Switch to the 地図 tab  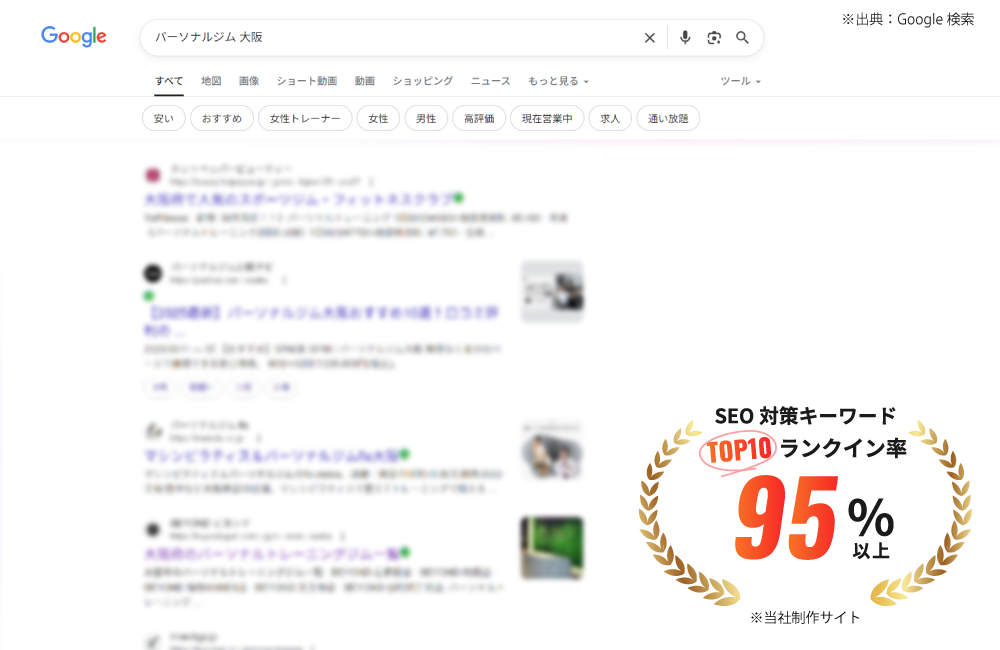pos(211,81)
